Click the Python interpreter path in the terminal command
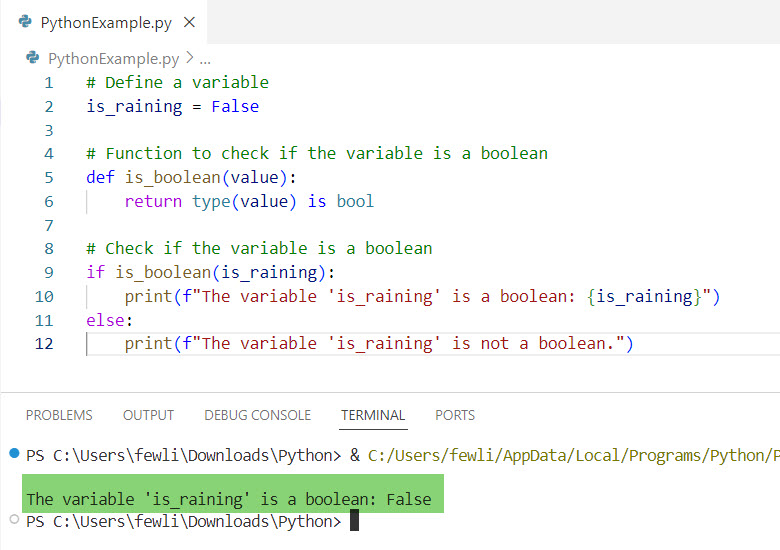The height and width of the screenshot is (550, 780). [574, 456]
